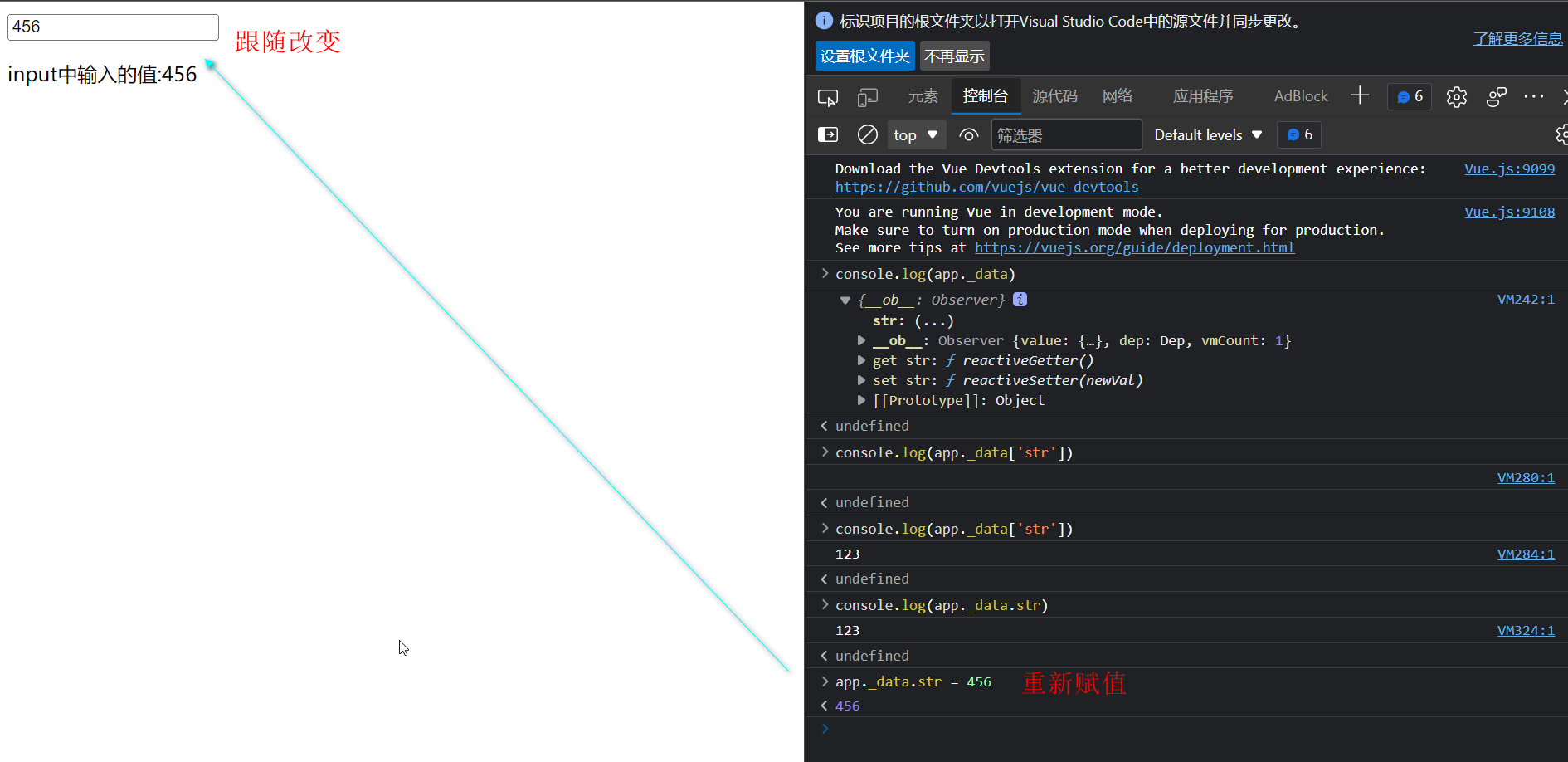Click the app._data.str = 456 entry
Viewport: 1568px width, 762px height.
pos(913,681)
